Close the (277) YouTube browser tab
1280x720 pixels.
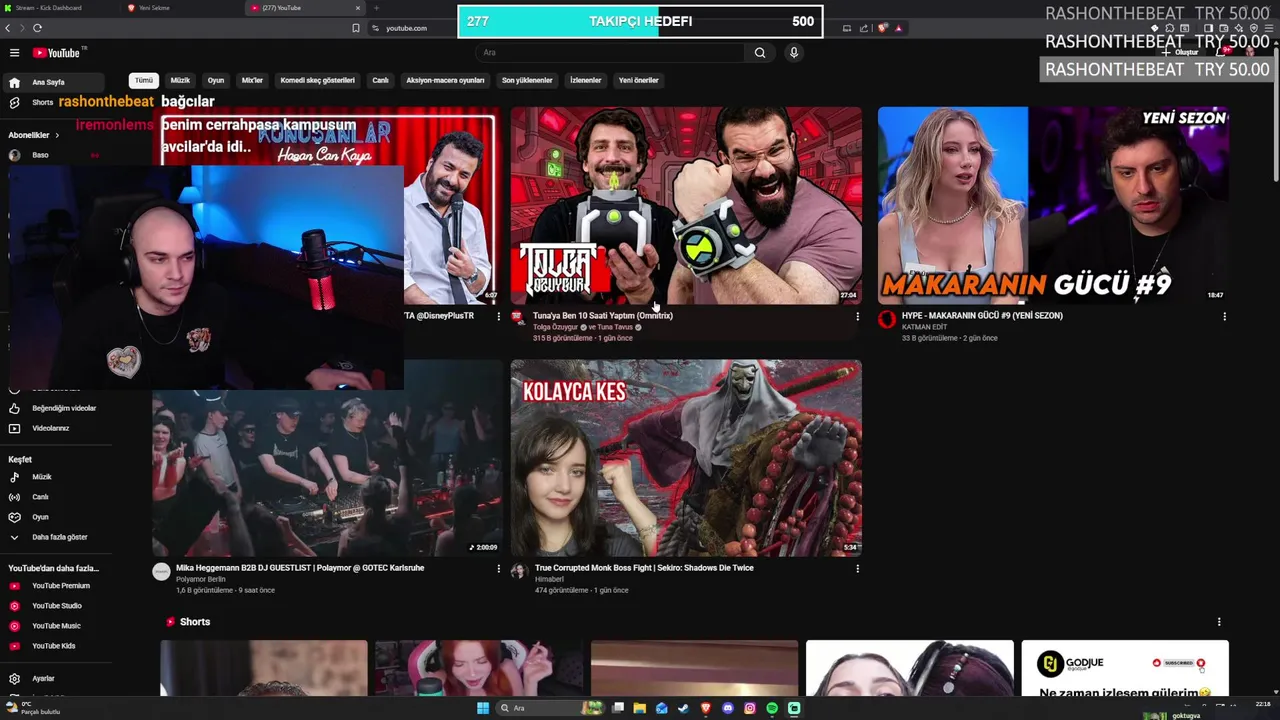coord(357,8)
